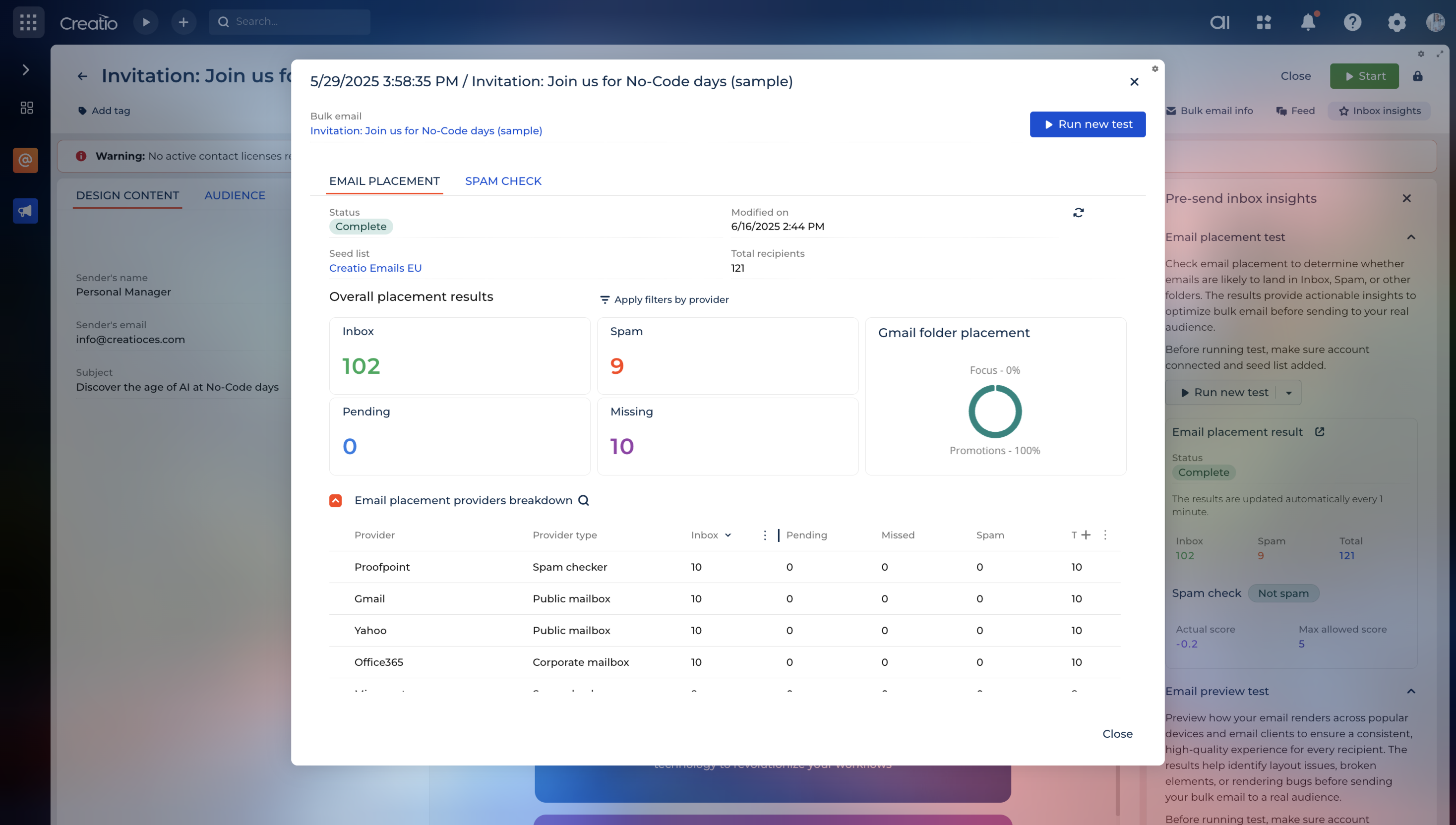Open the Feed tab
Image resolution: width=1456 pixels, height=825 pixels.
(1295, 111)
